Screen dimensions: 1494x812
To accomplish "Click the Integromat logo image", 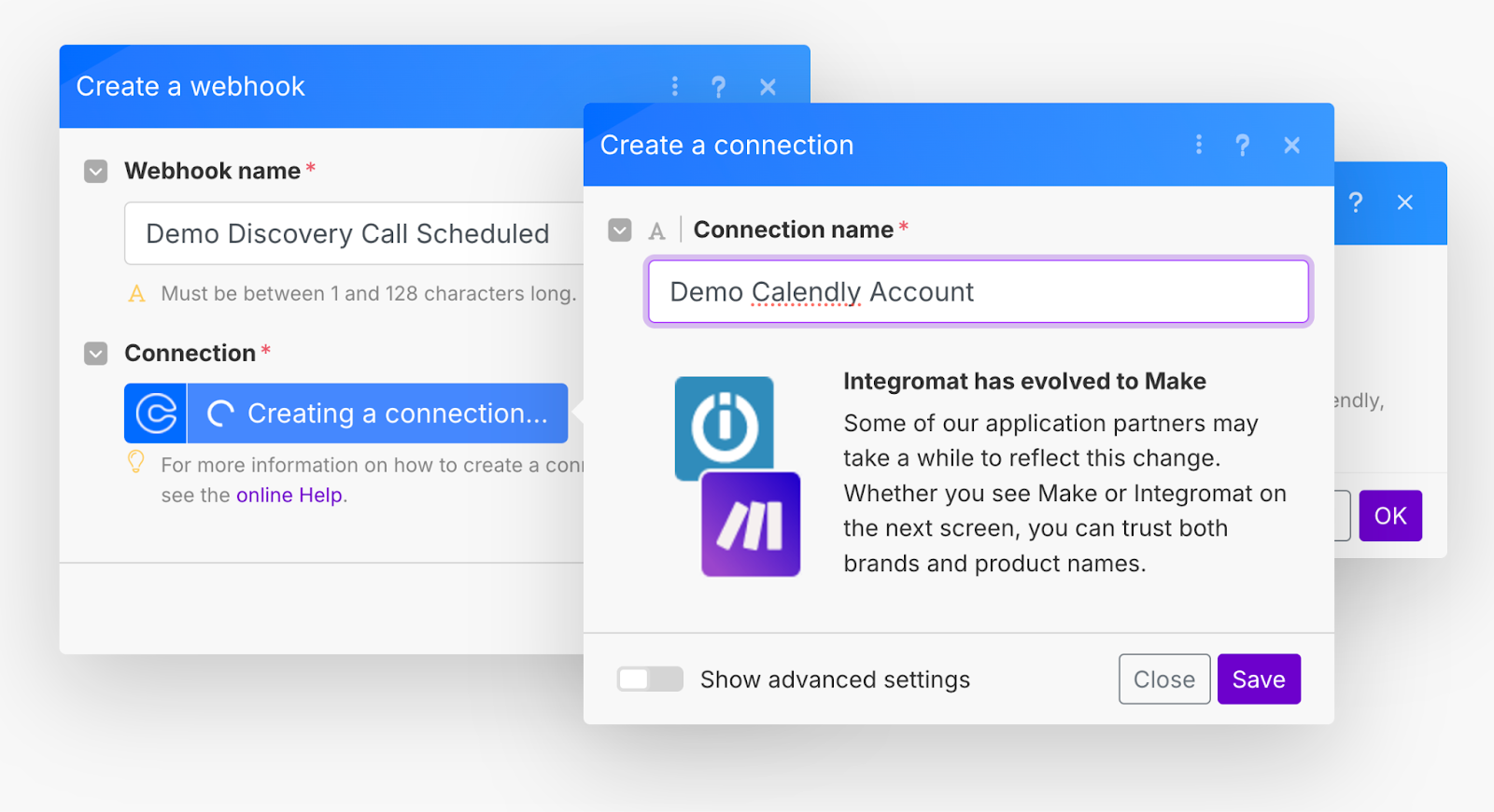I will (725, 427).
